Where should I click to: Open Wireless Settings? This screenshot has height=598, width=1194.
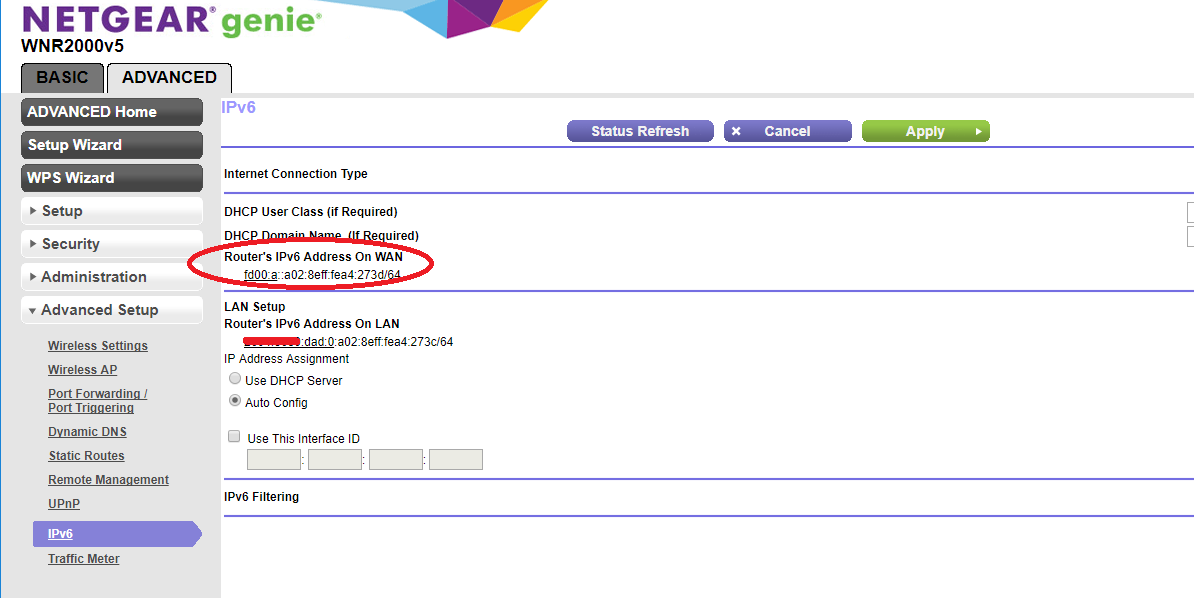pos(97,345)
